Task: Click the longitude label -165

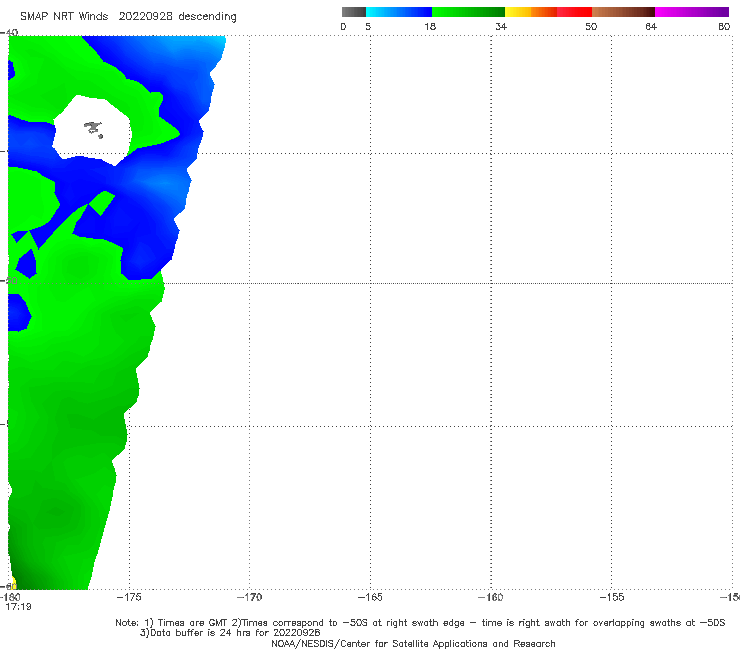Action: [x=370, y=597]
